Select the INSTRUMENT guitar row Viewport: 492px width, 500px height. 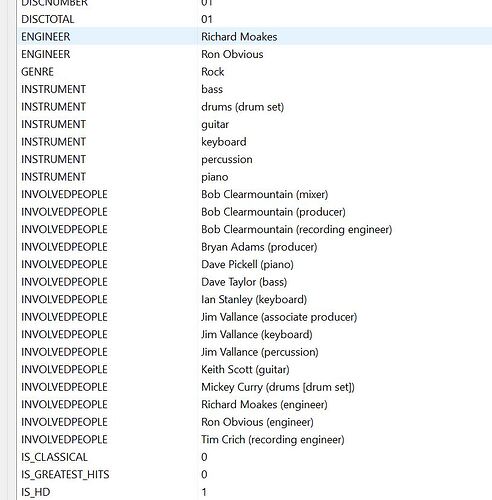point(254,124)
